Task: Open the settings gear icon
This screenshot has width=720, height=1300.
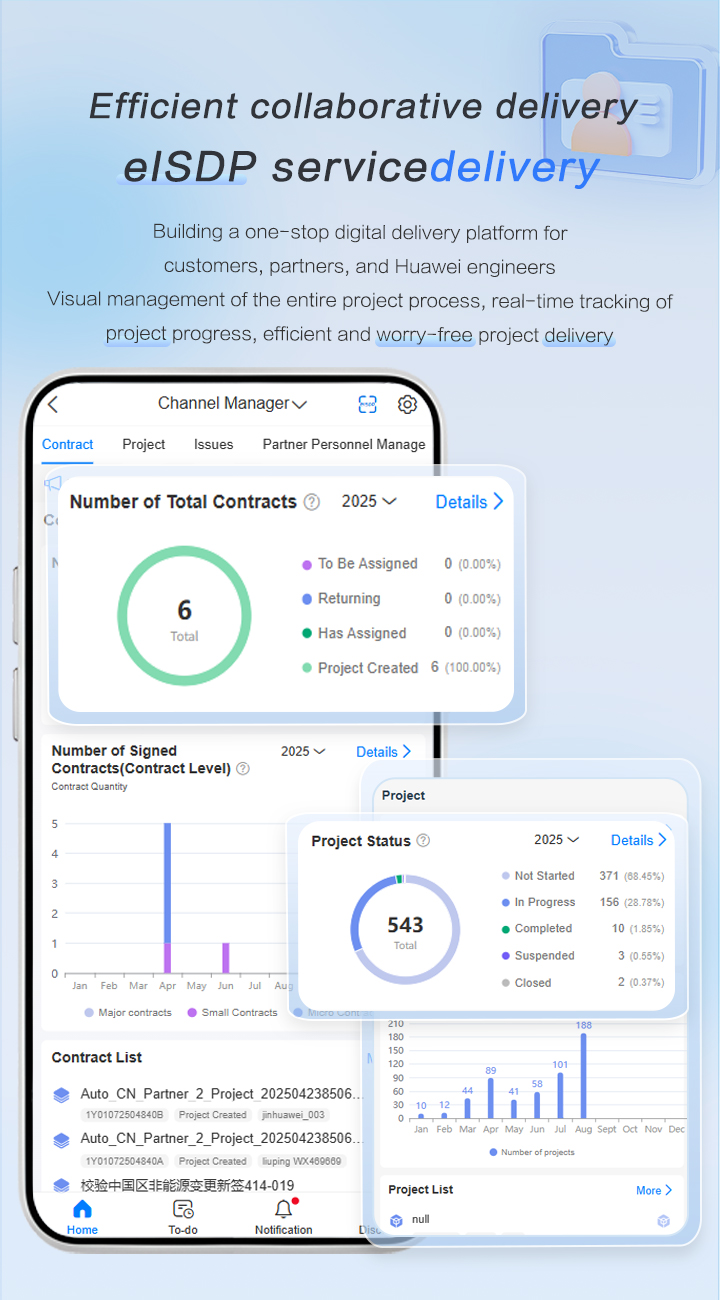Action: click(x=407, y=404)
